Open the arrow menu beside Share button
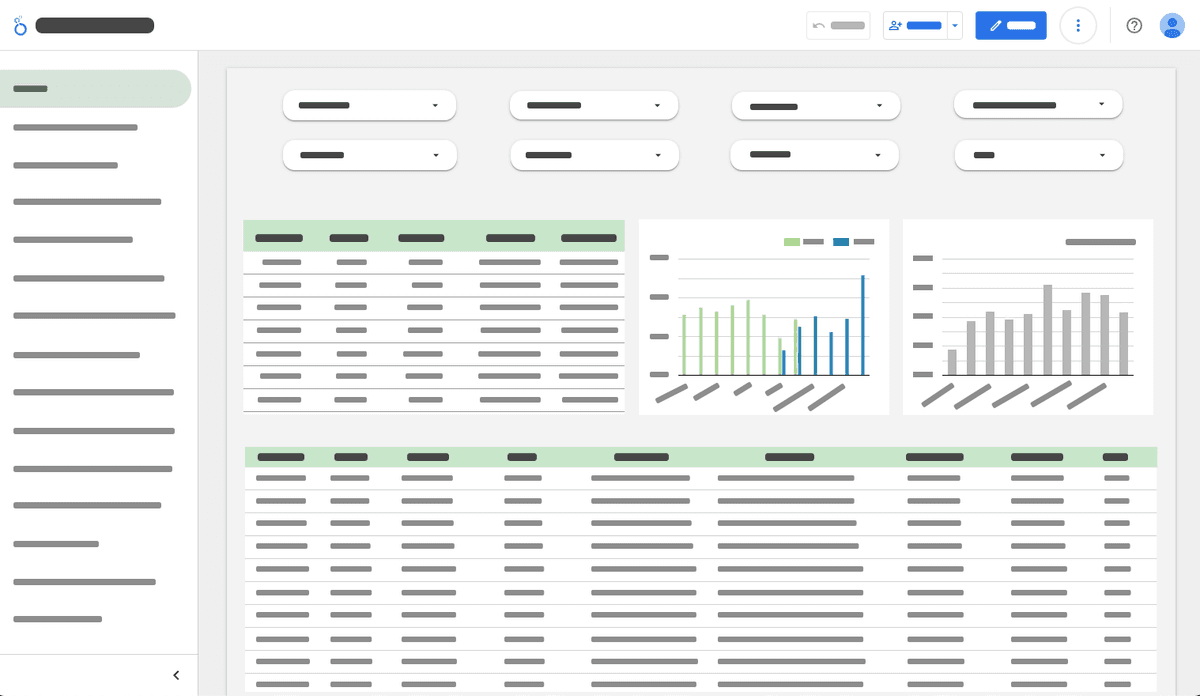The image size is (1200, 696). pyautogui.click(x=955, y=26)
